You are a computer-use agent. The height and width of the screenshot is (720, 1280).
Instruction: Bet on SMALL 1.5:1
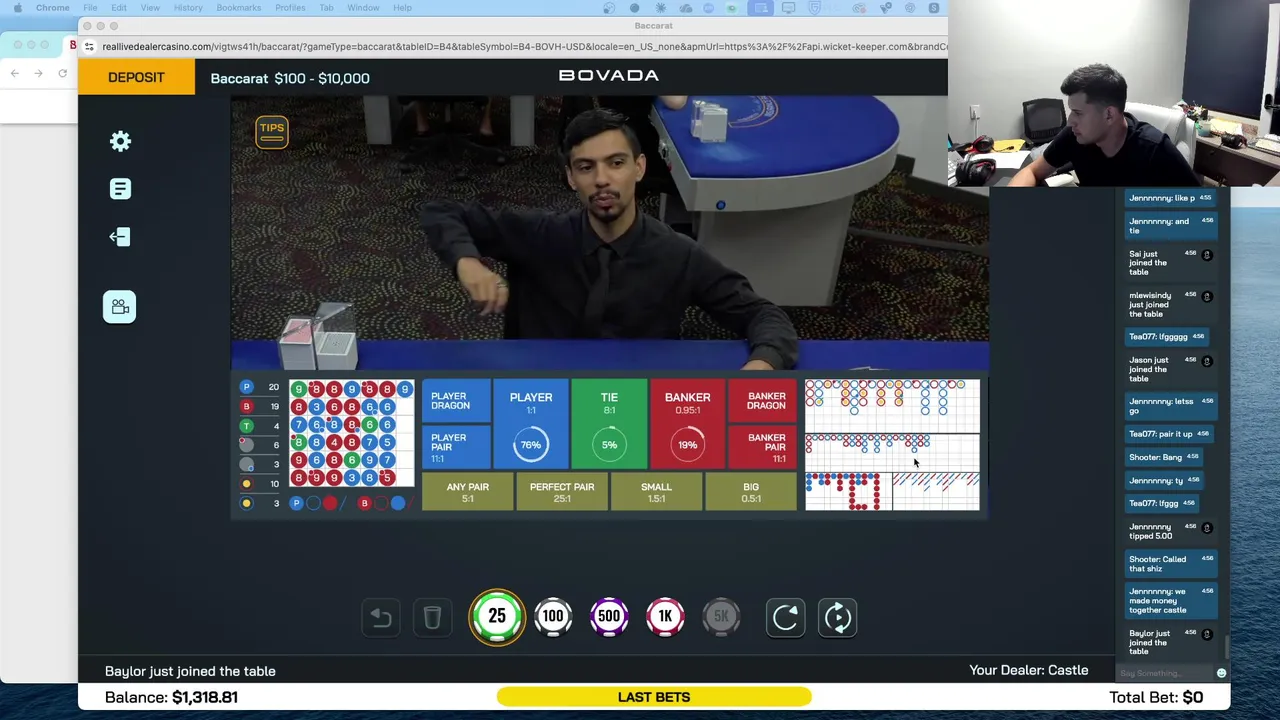[x=656, y=492]
